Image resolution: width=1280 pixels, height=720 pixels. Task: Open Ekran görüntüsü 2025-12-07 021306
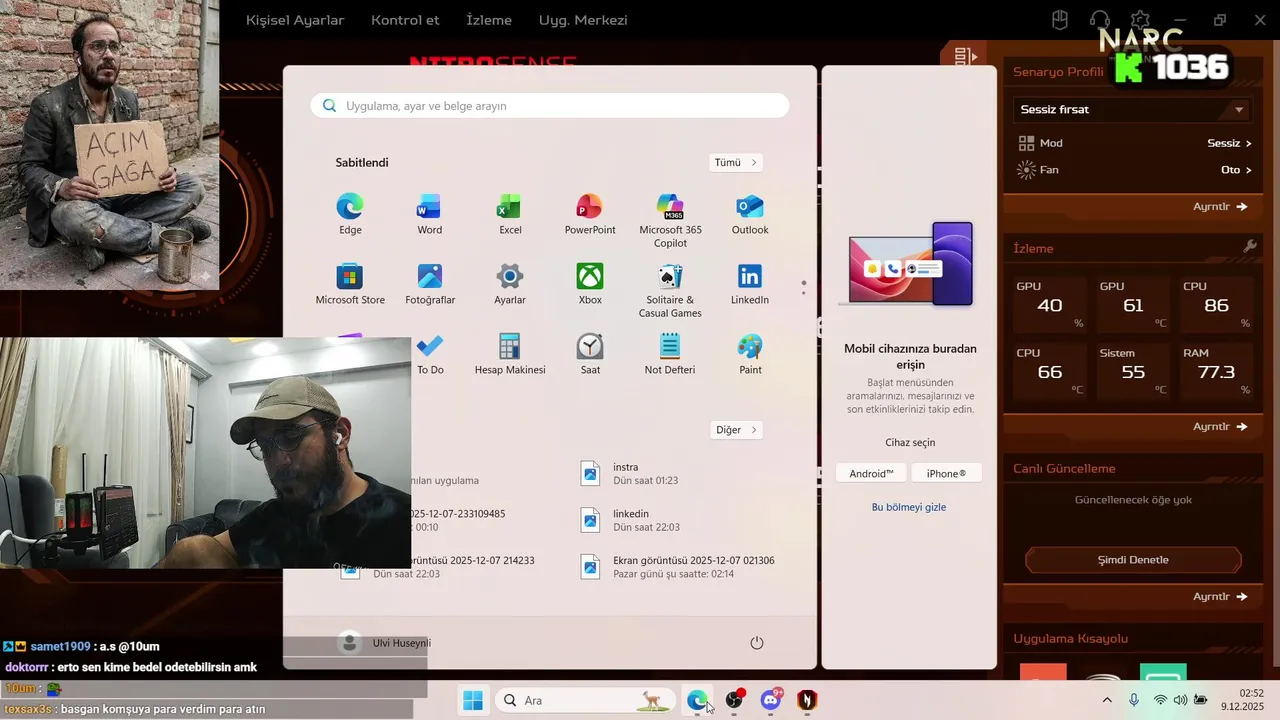click(680, 567)
